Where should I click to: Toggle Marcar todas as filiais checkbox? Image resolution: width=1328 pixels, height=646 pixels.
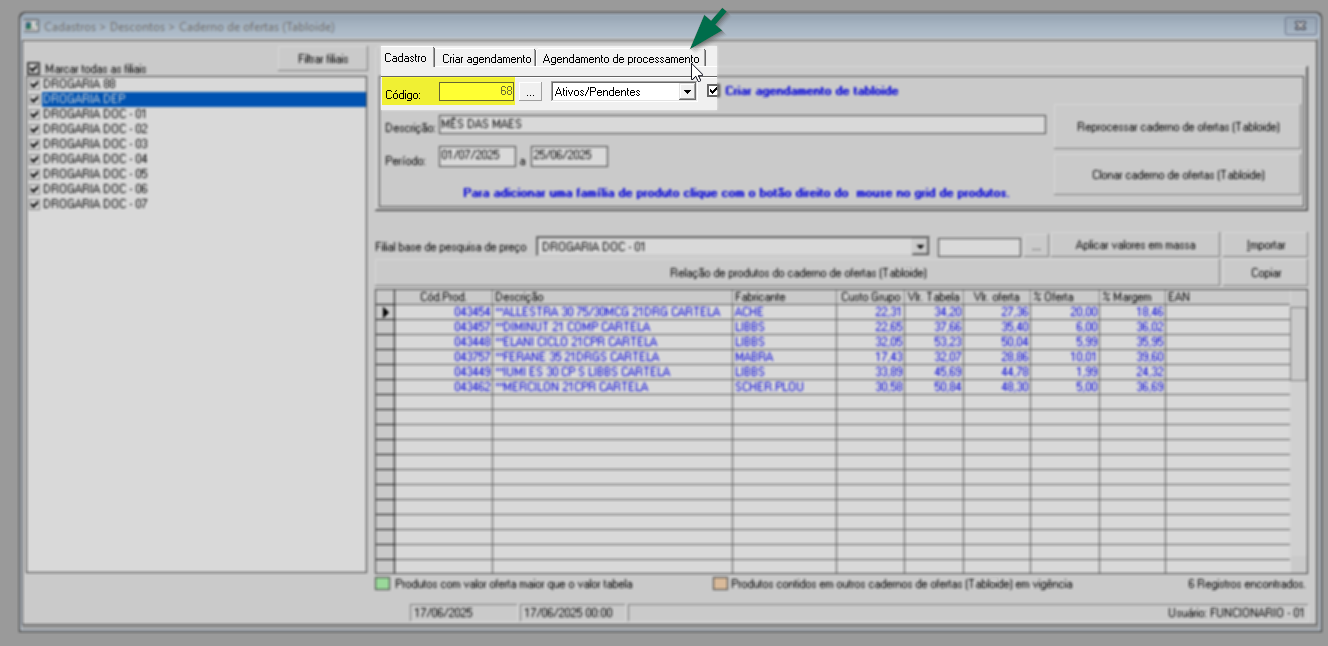[x=35, y=69]
